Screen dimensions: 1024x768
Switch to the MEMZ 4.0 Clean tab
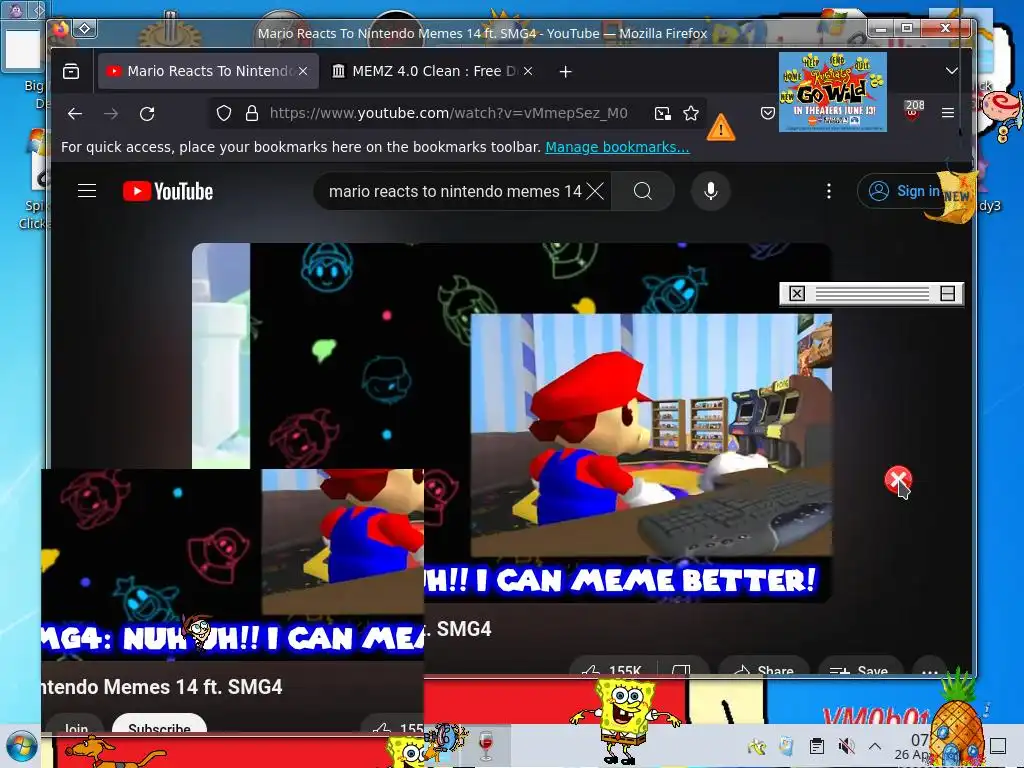click(x=433, y=71)
